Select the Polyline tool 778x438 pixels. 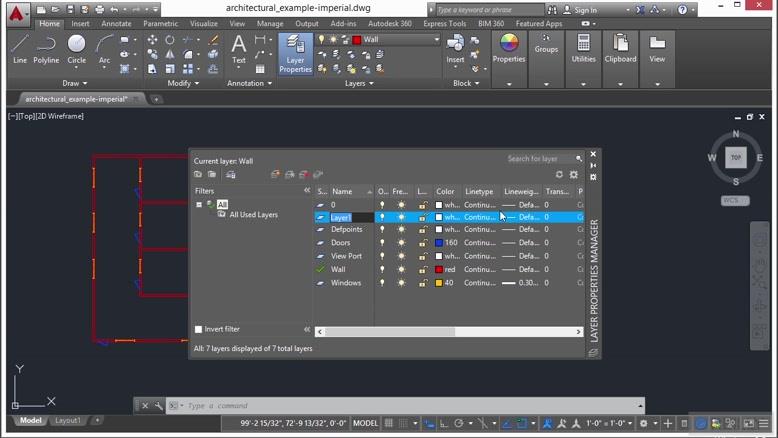[x=46, y=49]
